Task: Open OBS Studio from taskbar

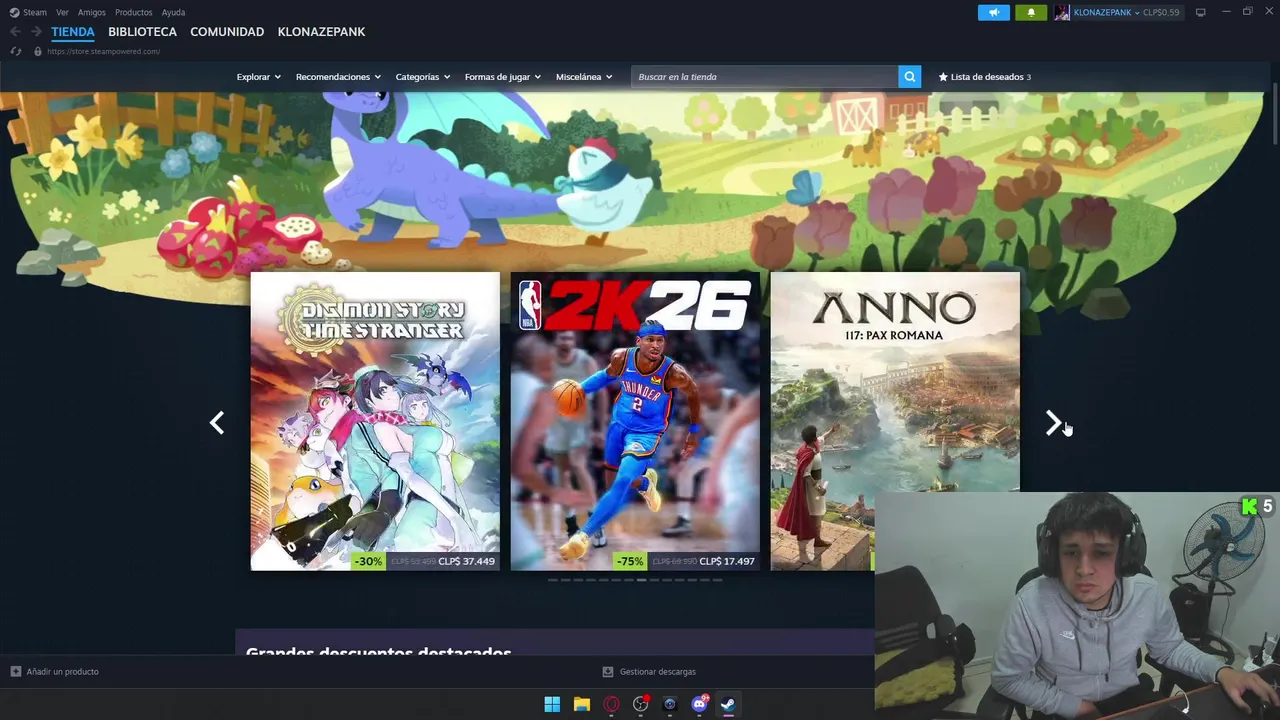Action: click(x=641, y=704)
